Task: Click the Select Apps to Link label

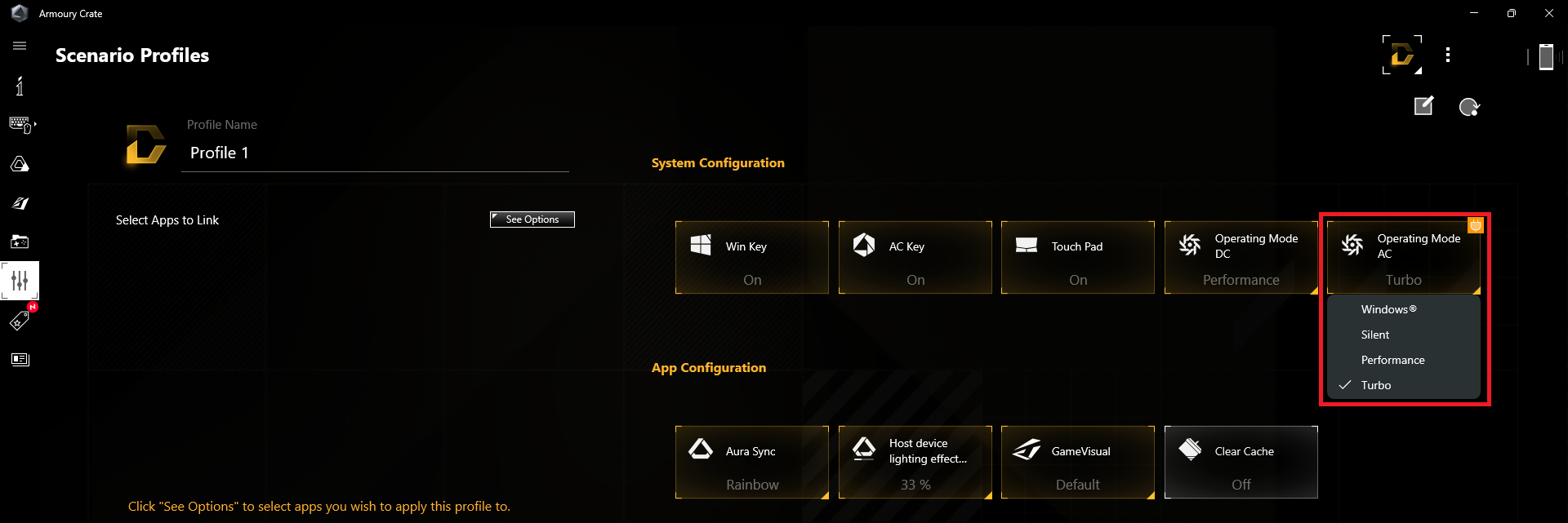Action: point(167,220)
